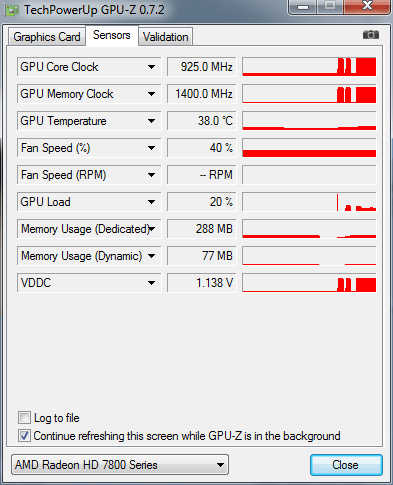
Task: Click the maximize button in title bar
Action: [330, 6]
